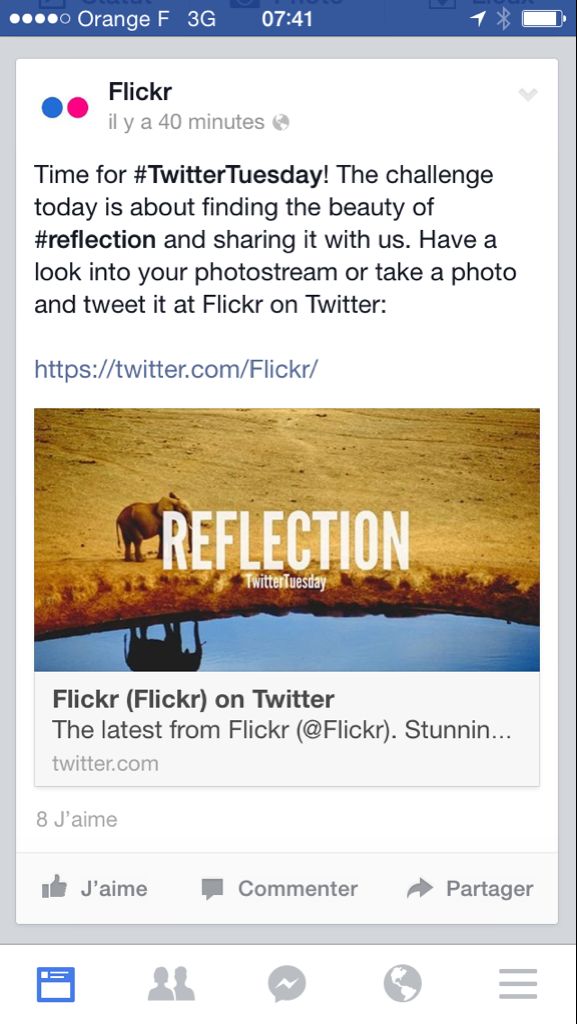Tap the #reflection hashtag
The image size is (577, 1024).
tap(95, 240)
